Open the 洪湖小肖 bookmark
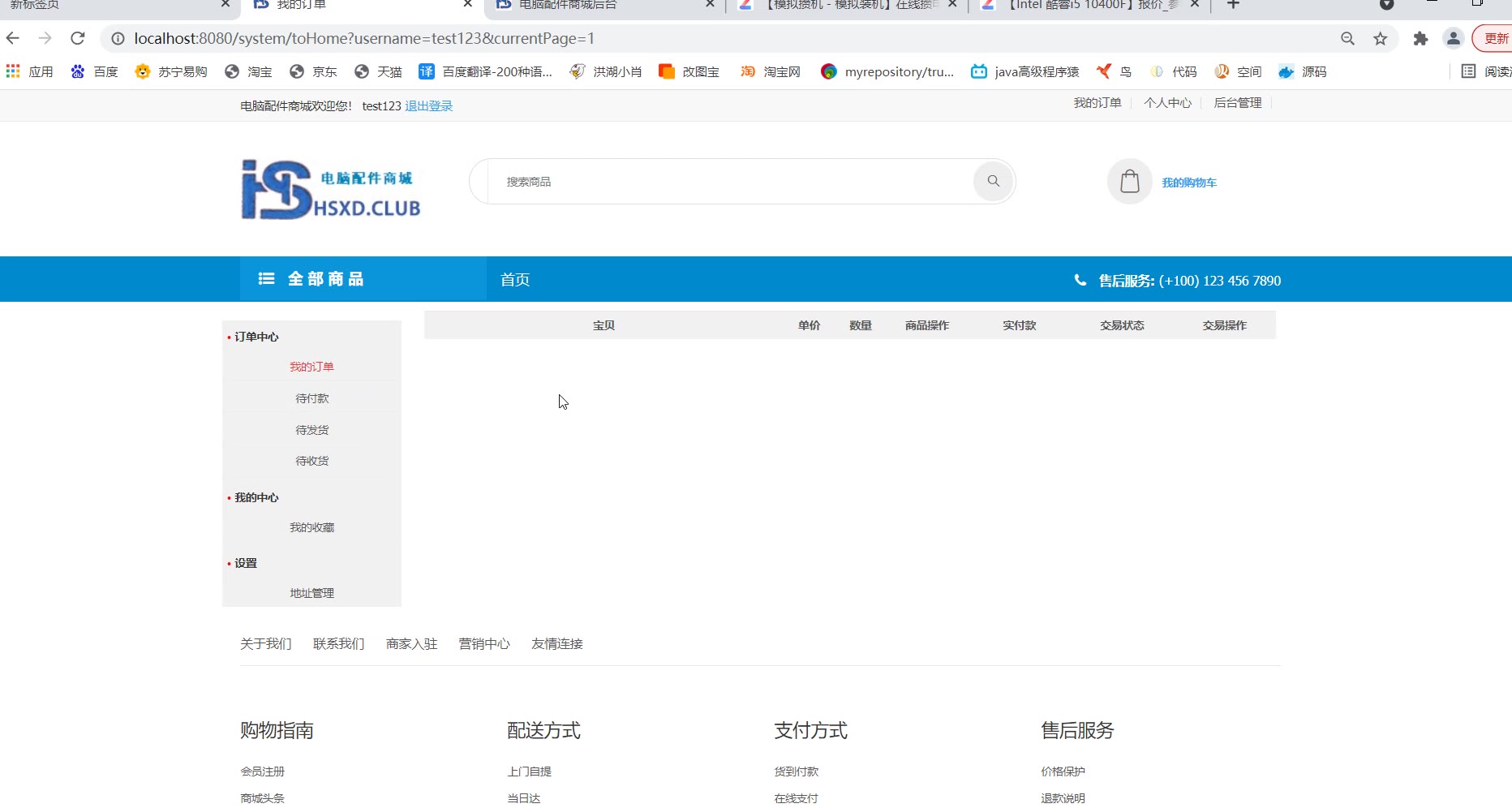The width and height of the screenshot is (1512, 808). [x=606, y=71]
